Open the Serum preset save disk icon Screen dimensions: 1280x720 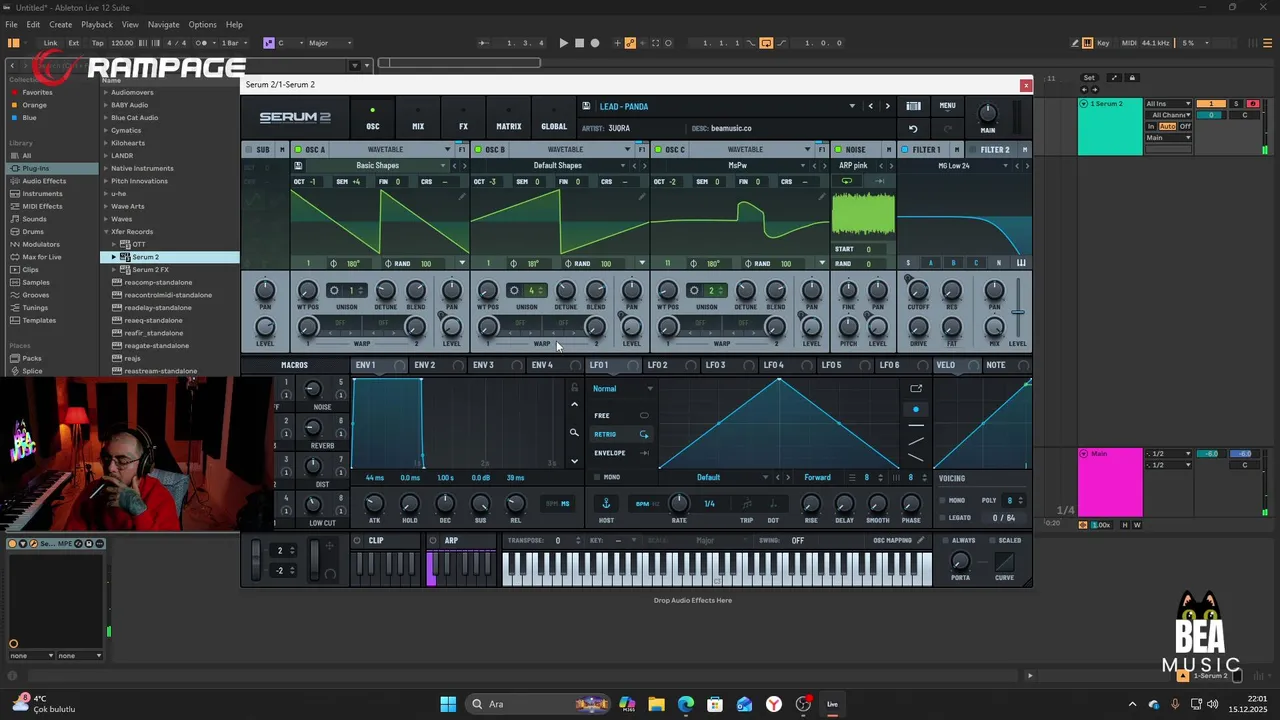(586, 106)
